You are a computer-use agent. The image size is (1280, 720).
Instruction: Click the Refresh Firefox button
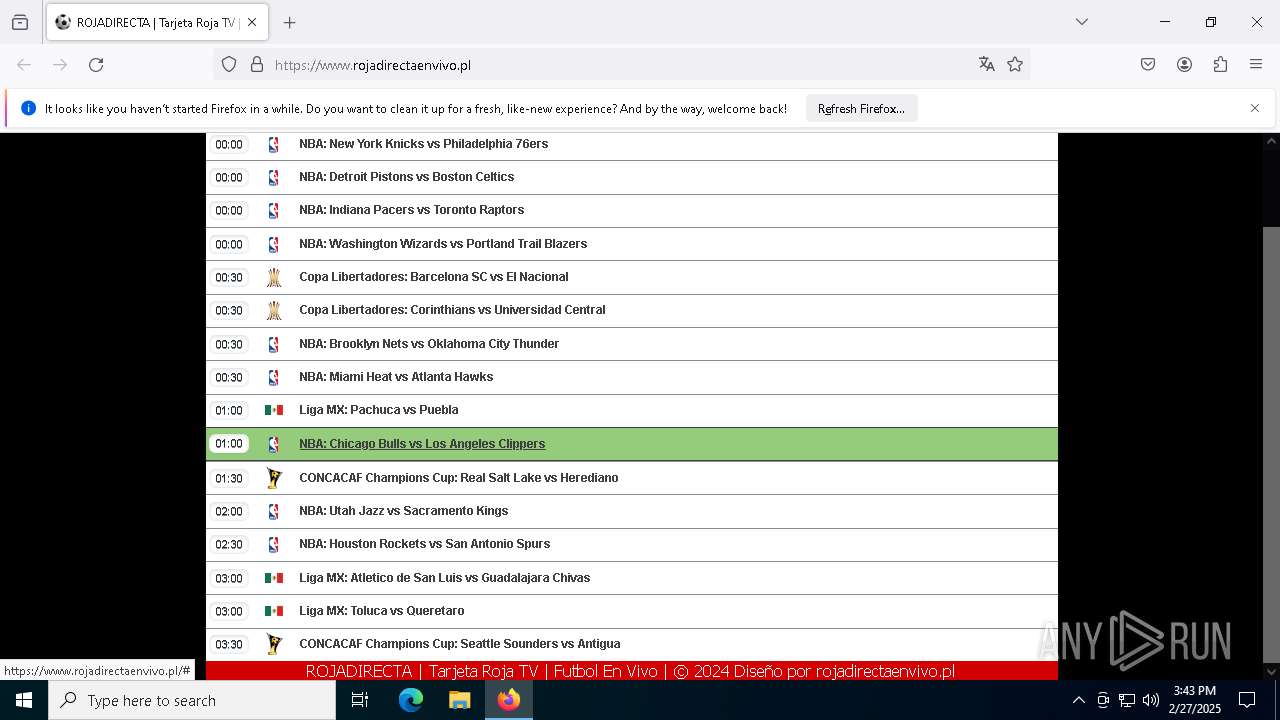coord(861,109)
